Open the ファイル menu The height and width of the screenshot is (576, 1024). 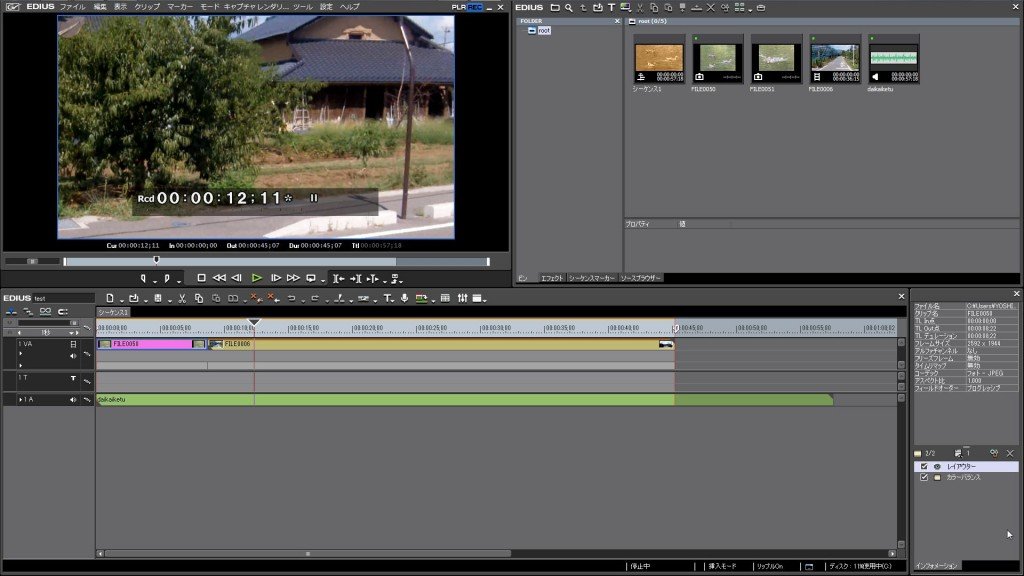pyautogui.click(x=72, y=7)
